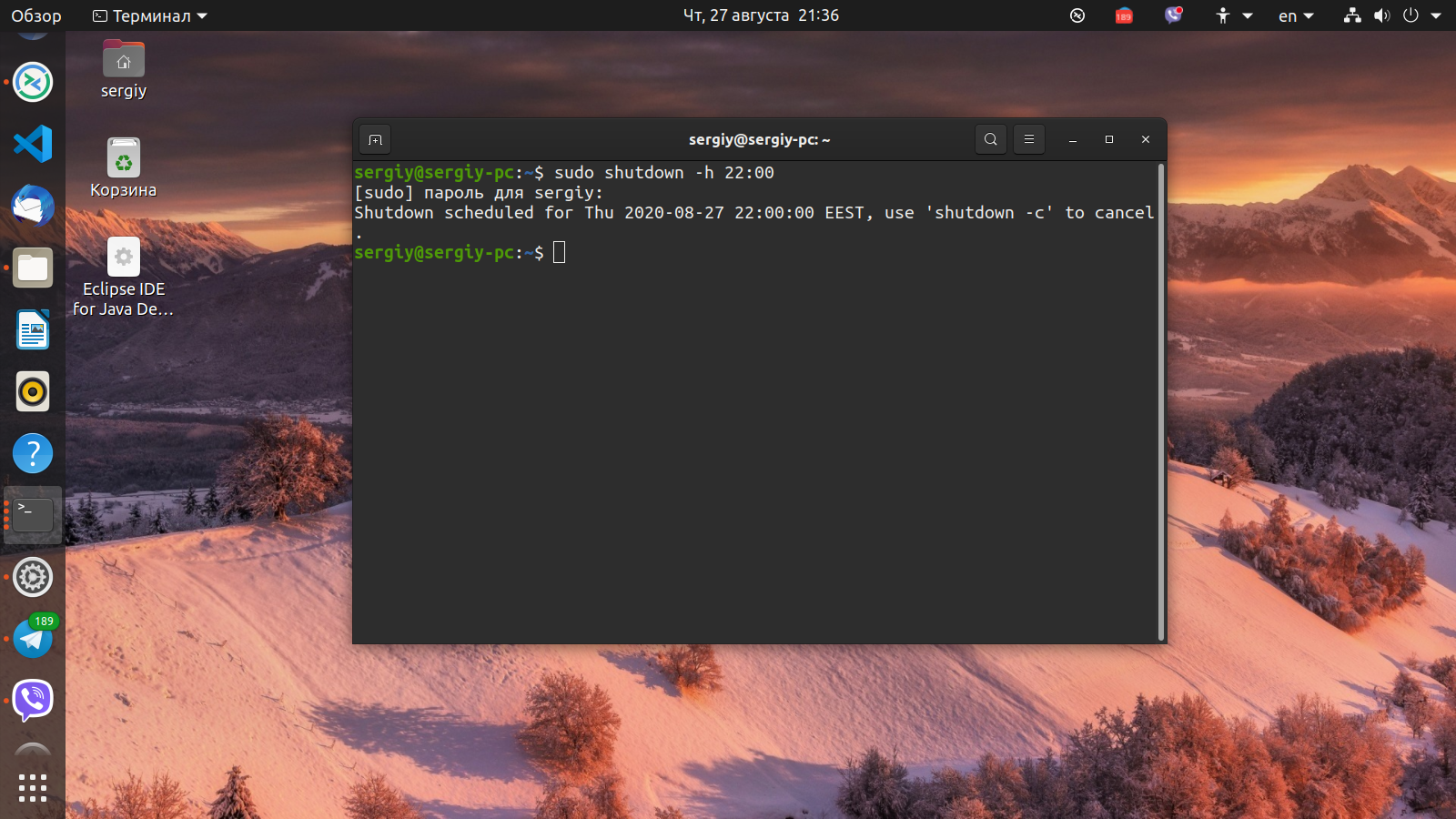Show applications grid at dock bottom
Image resolution: width=1456 pixels, height=819 pixels.
[33, 787]
